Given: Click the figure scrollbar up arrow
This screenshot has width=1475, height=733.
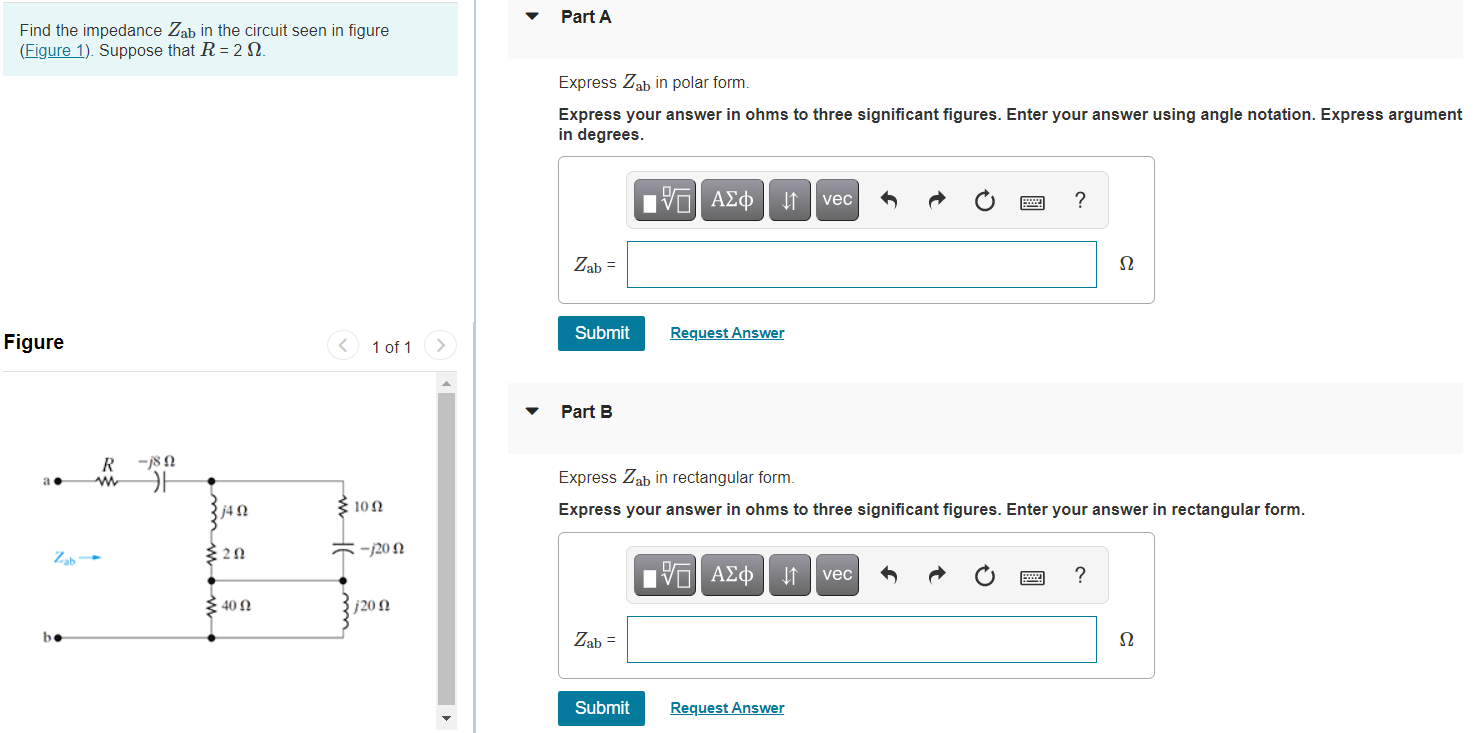Looking at the screenshot, I should pos(447,383).
